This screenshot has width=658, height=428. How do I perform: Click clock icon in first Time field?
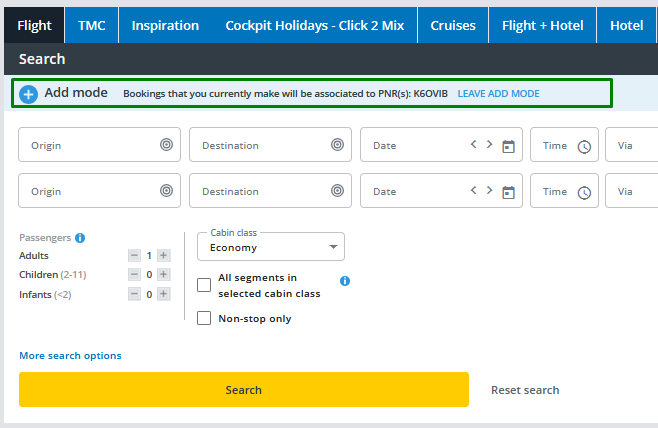[584, 146]
